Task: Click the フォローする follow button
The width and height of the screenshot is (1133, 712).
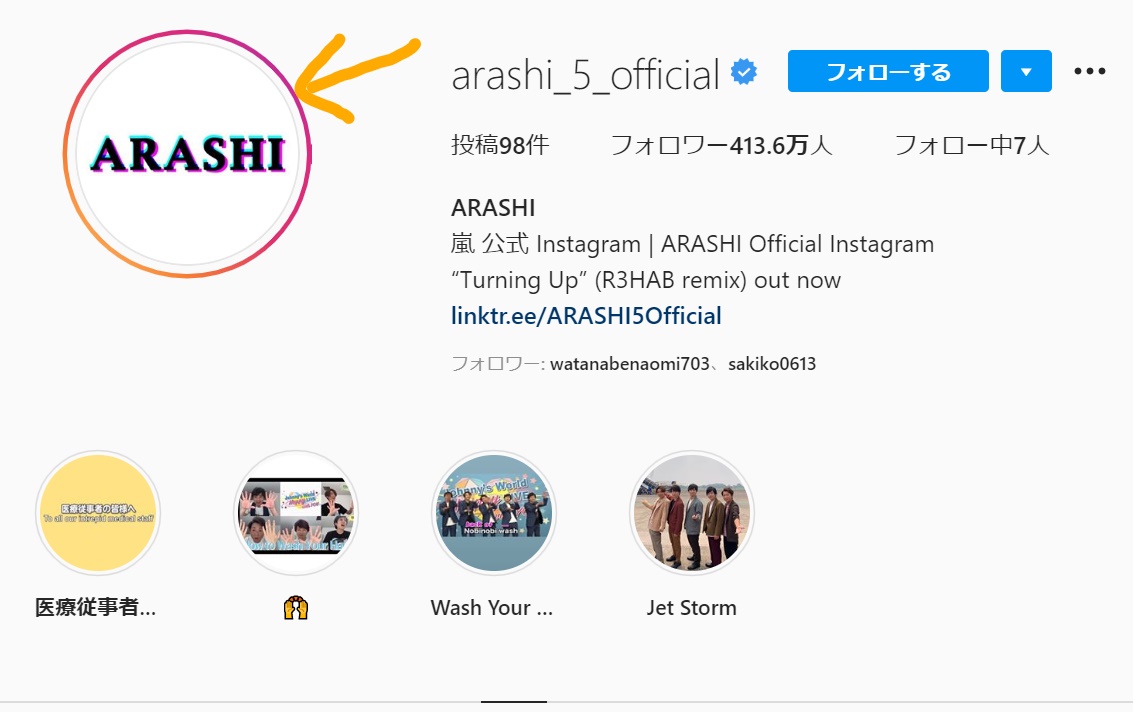Action: tap(888, 71)
